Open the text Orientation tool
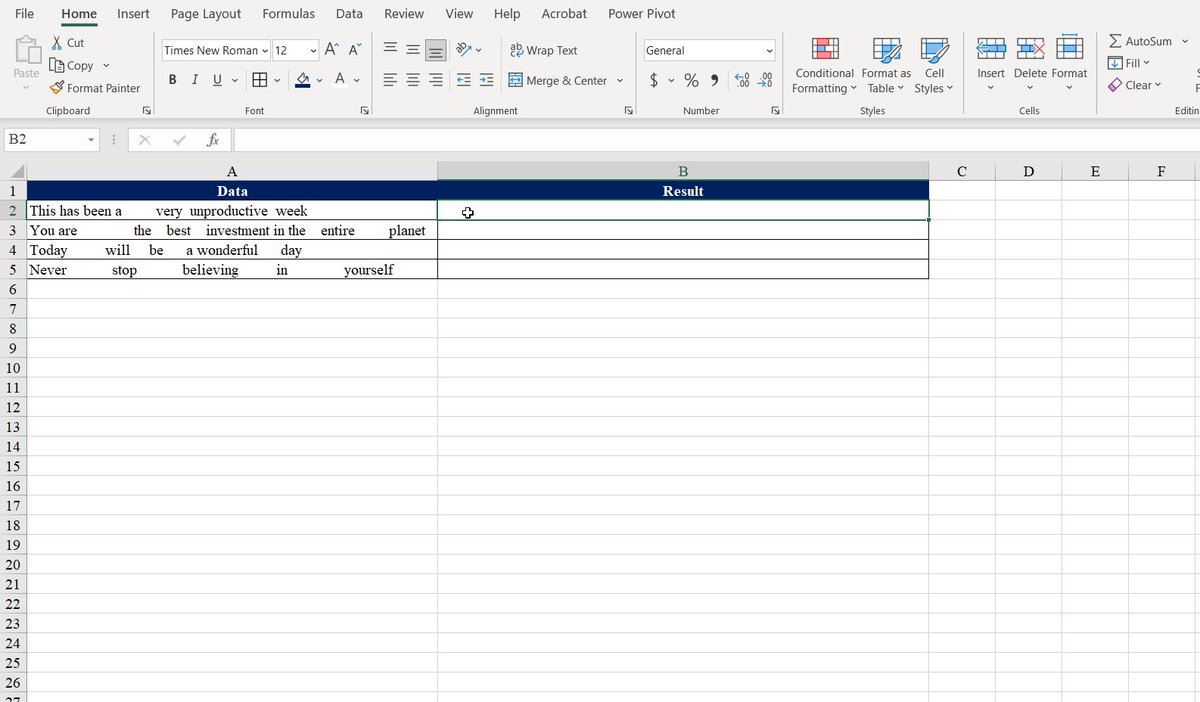Viewport: 1200px width, 702px height. tap(464, 50)
